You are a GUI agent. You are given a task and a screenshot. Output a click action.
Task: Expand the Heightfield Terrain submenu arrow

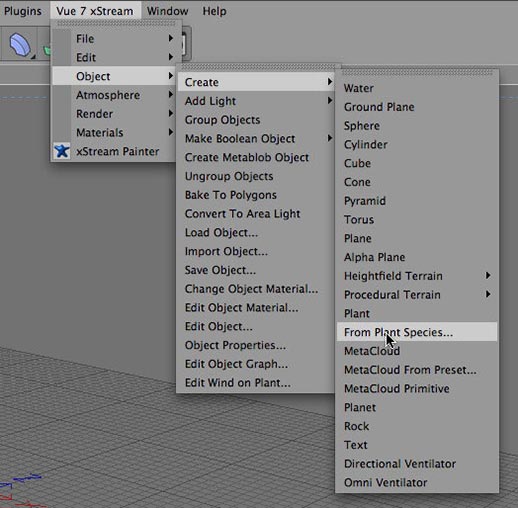[488, 275]
